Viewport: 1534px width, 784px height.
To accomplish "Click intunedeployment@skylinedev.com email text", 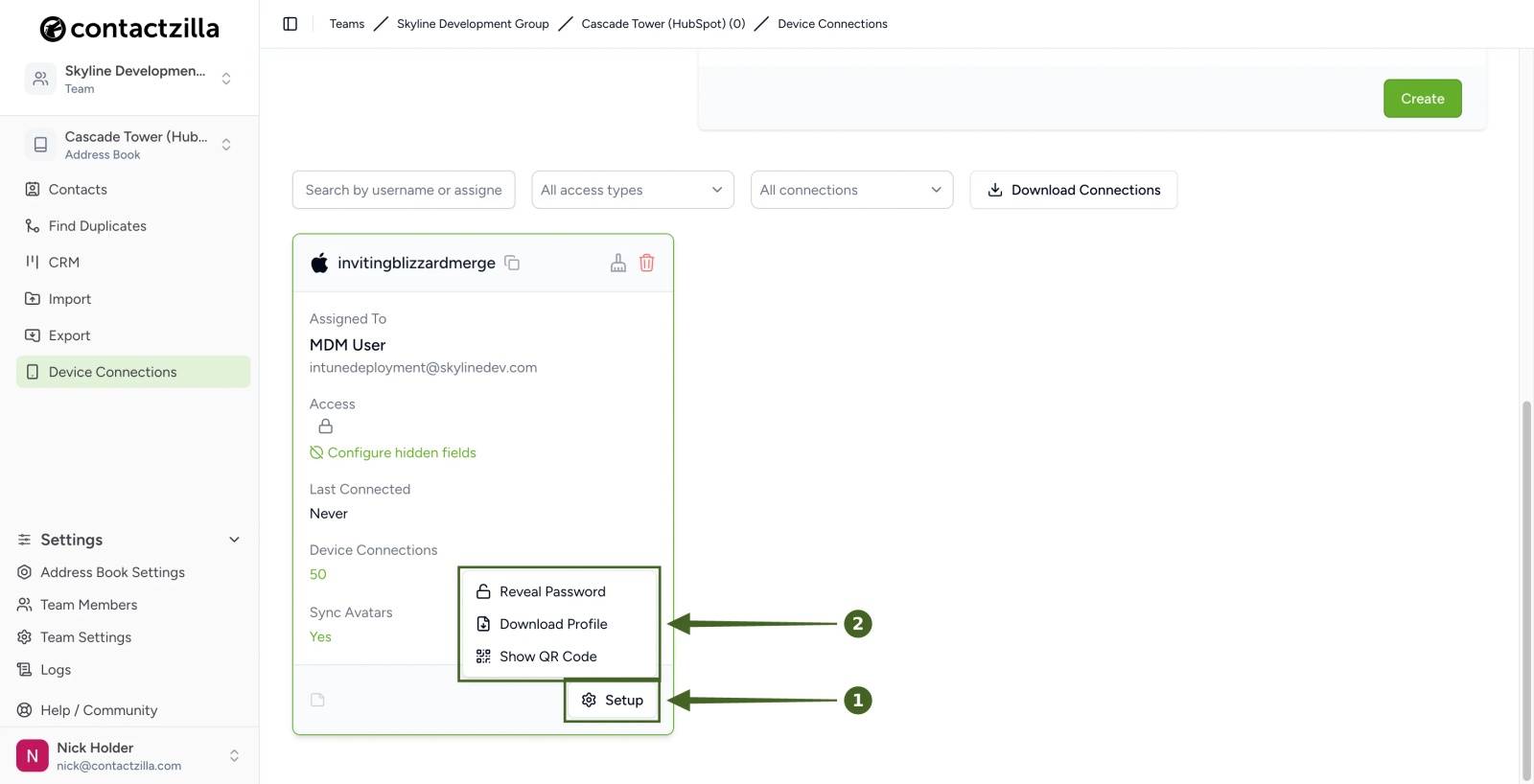I will (x=423, y=368).
